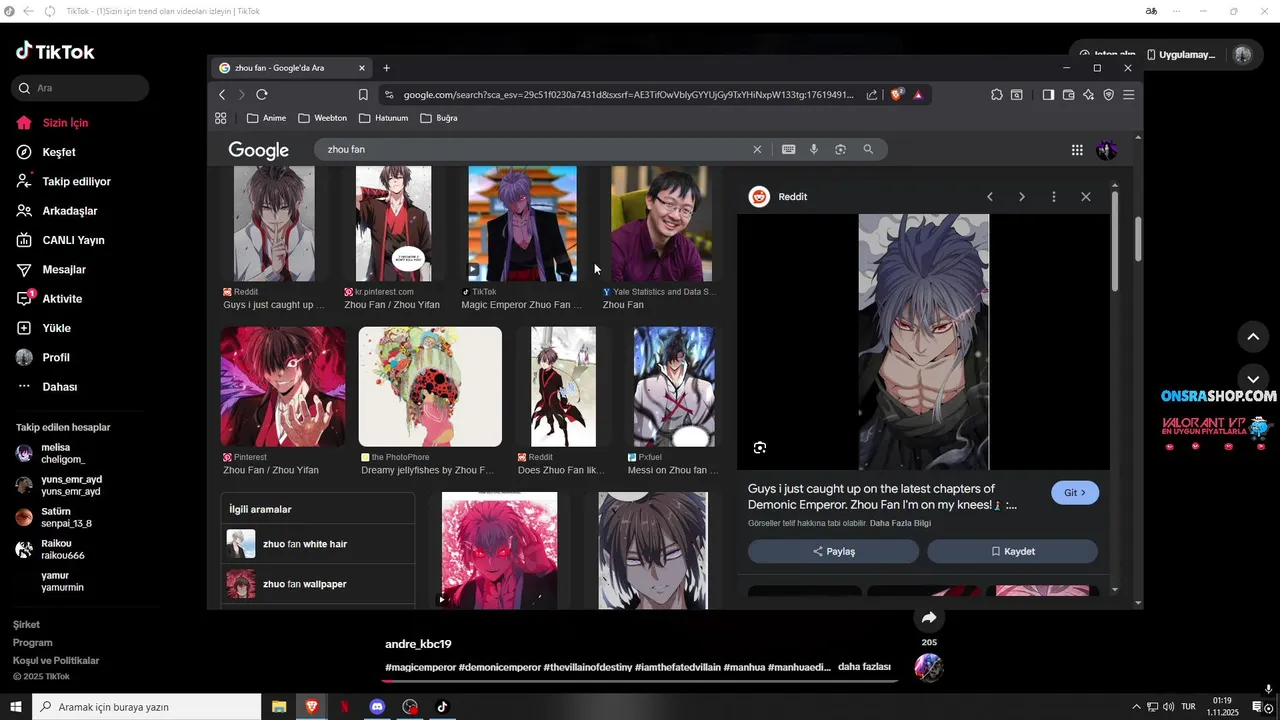Viewport: 1280px width, 720px height.
Task: Click the Brave Shields lion icon
Action: (897, 94)
